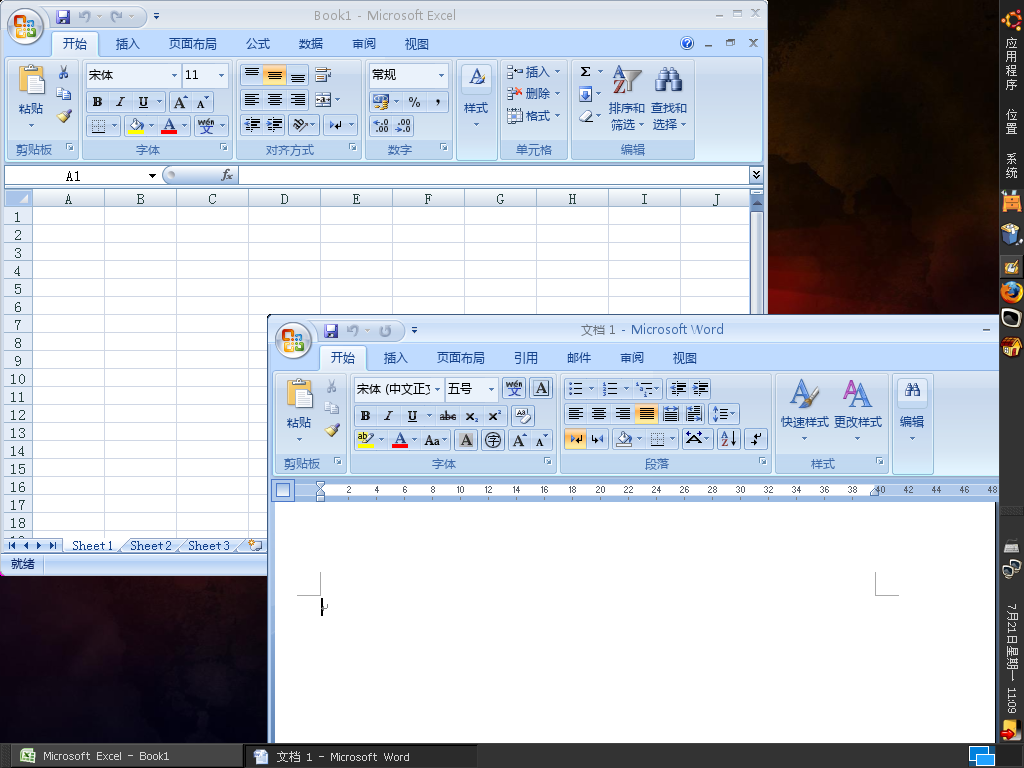Click the Excel Office button
1024x768 pixels.
[x=25, y=26]
